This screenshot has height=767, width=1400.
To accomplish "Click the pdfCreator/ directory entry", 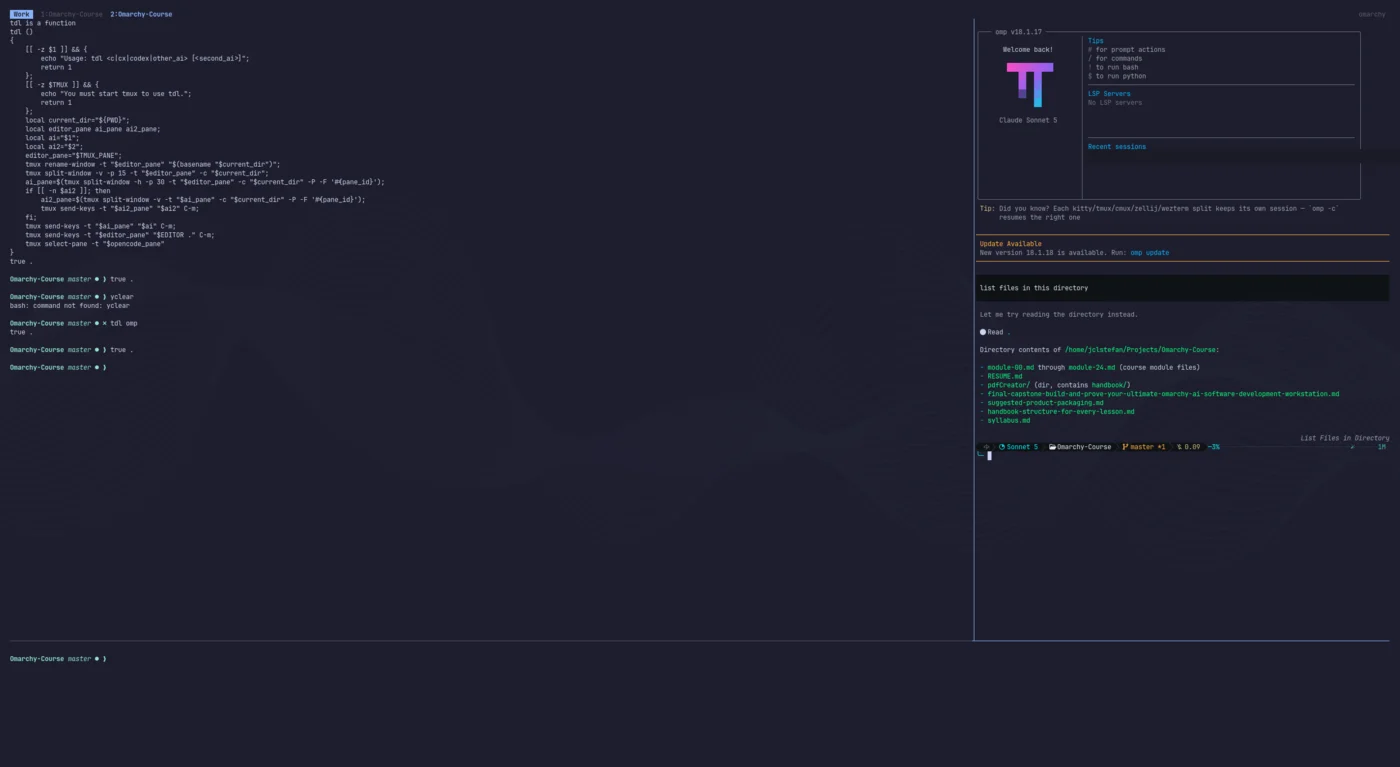I will point(1008,385).
